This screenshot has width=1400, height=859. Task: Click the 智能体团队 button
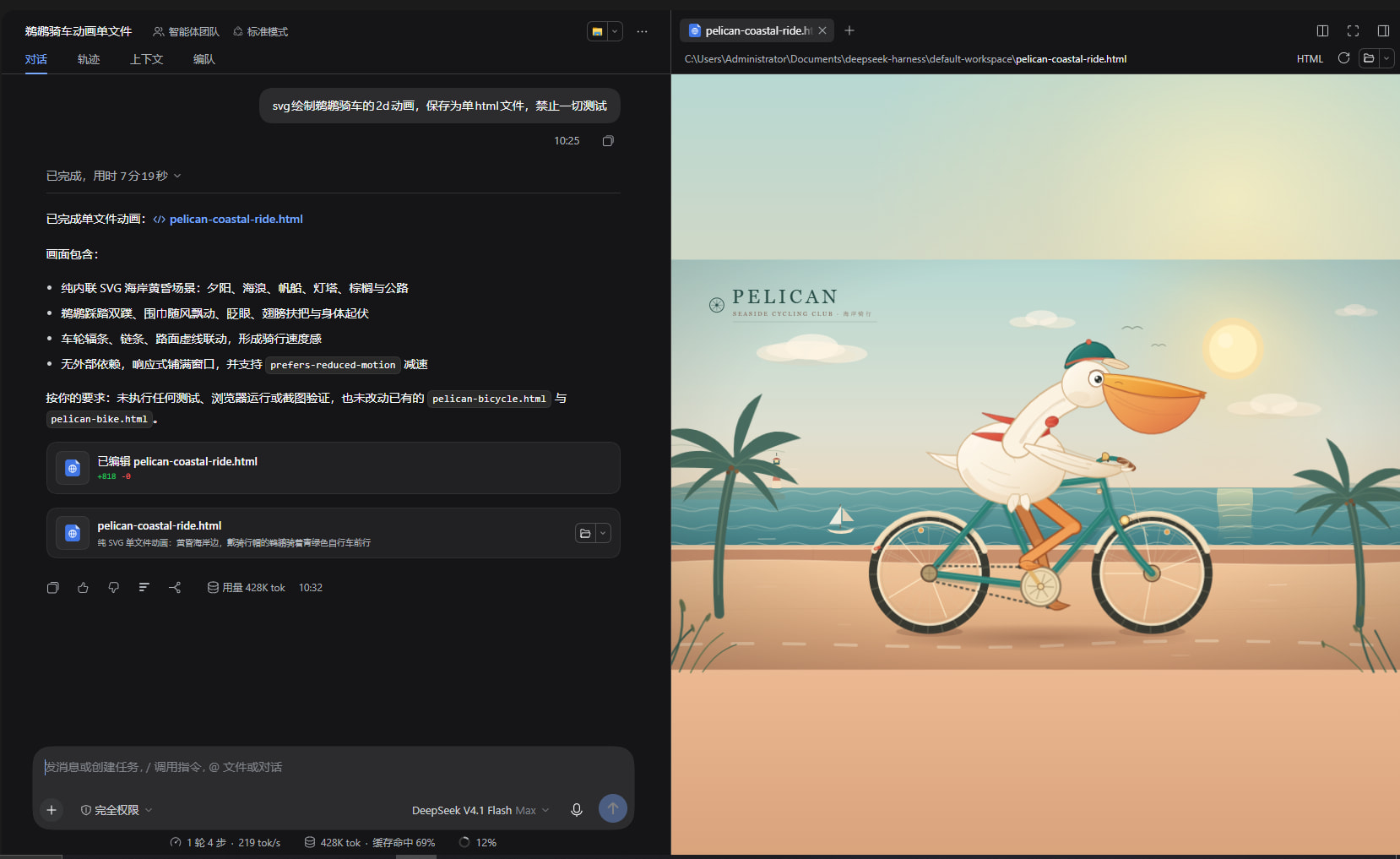[x=186, y=31]
